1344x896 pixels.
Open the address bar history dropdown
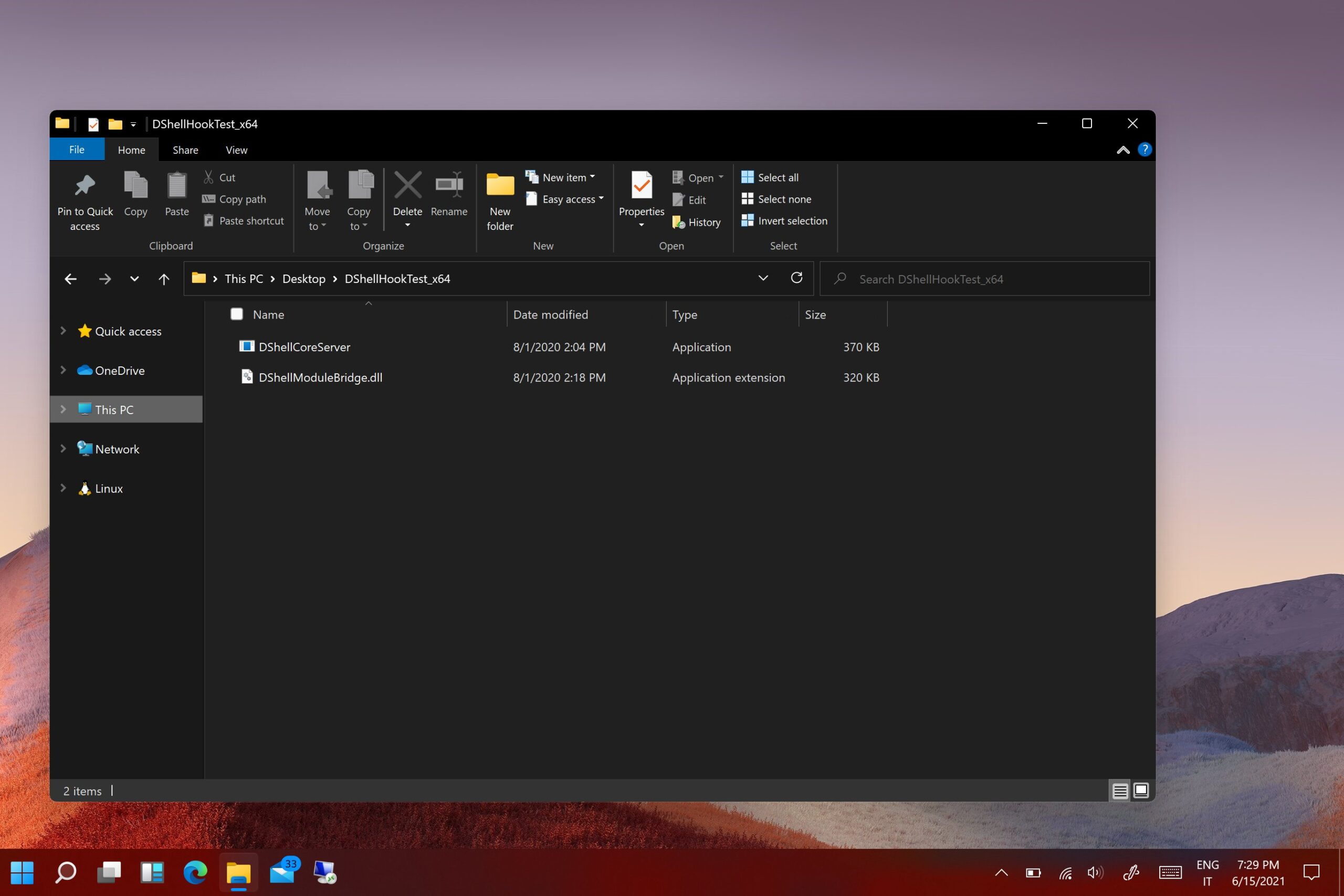click(x=763, y=278)
